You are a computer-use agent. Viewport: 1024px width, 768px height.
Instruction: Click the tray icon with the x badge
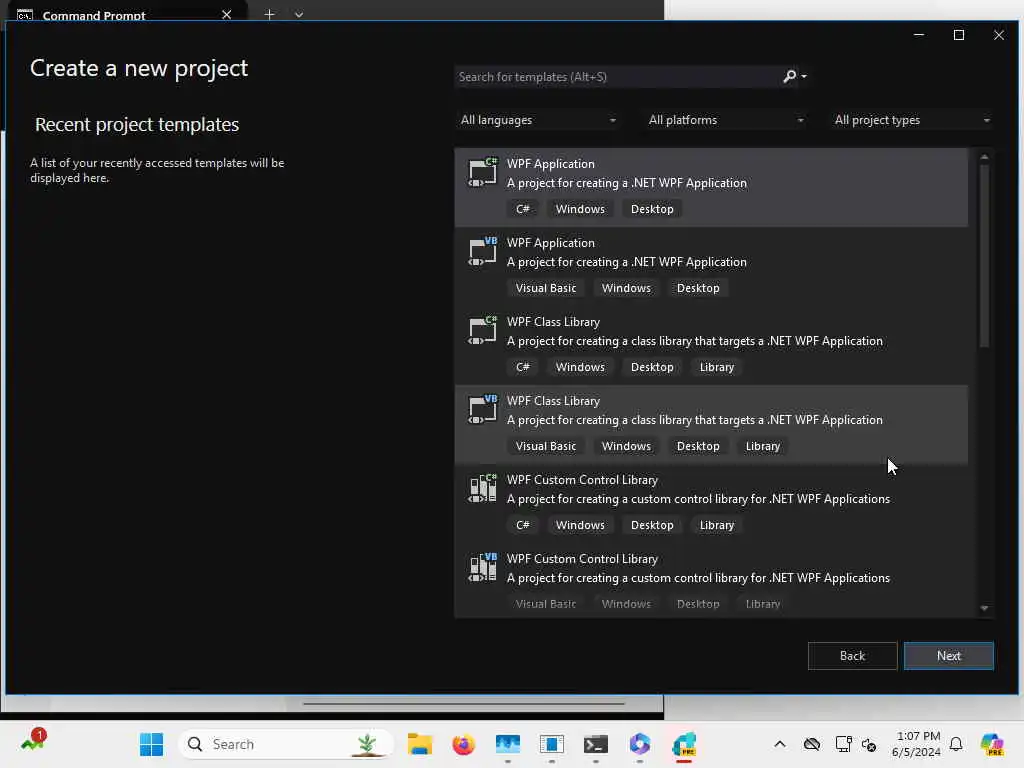coord(869,744)
